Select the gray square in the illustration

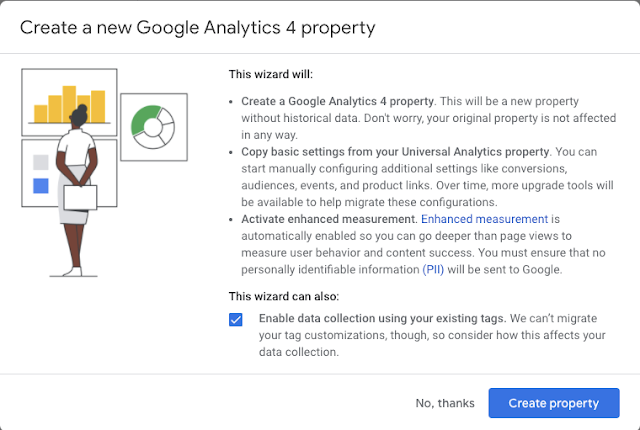[x=41, y=162]
